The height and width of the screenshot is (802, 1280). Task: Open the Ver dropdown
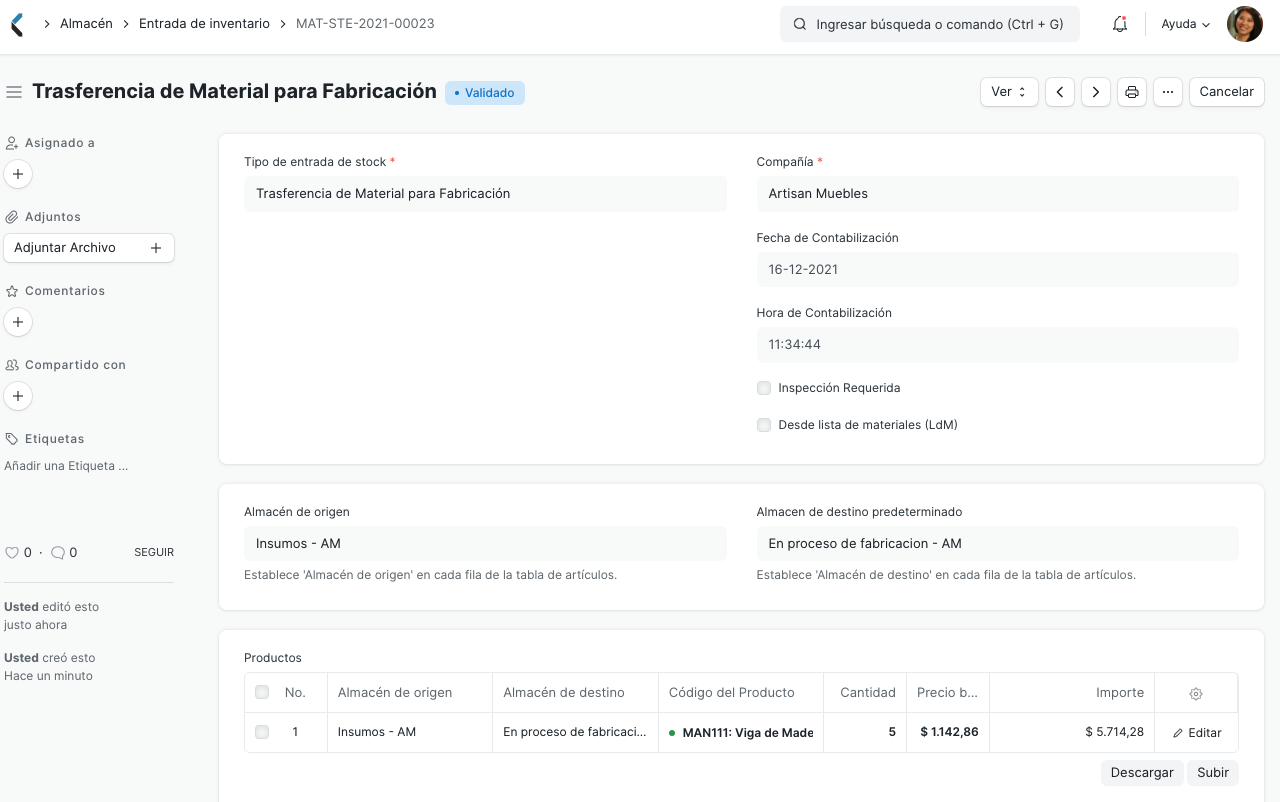pos(1009,92)
